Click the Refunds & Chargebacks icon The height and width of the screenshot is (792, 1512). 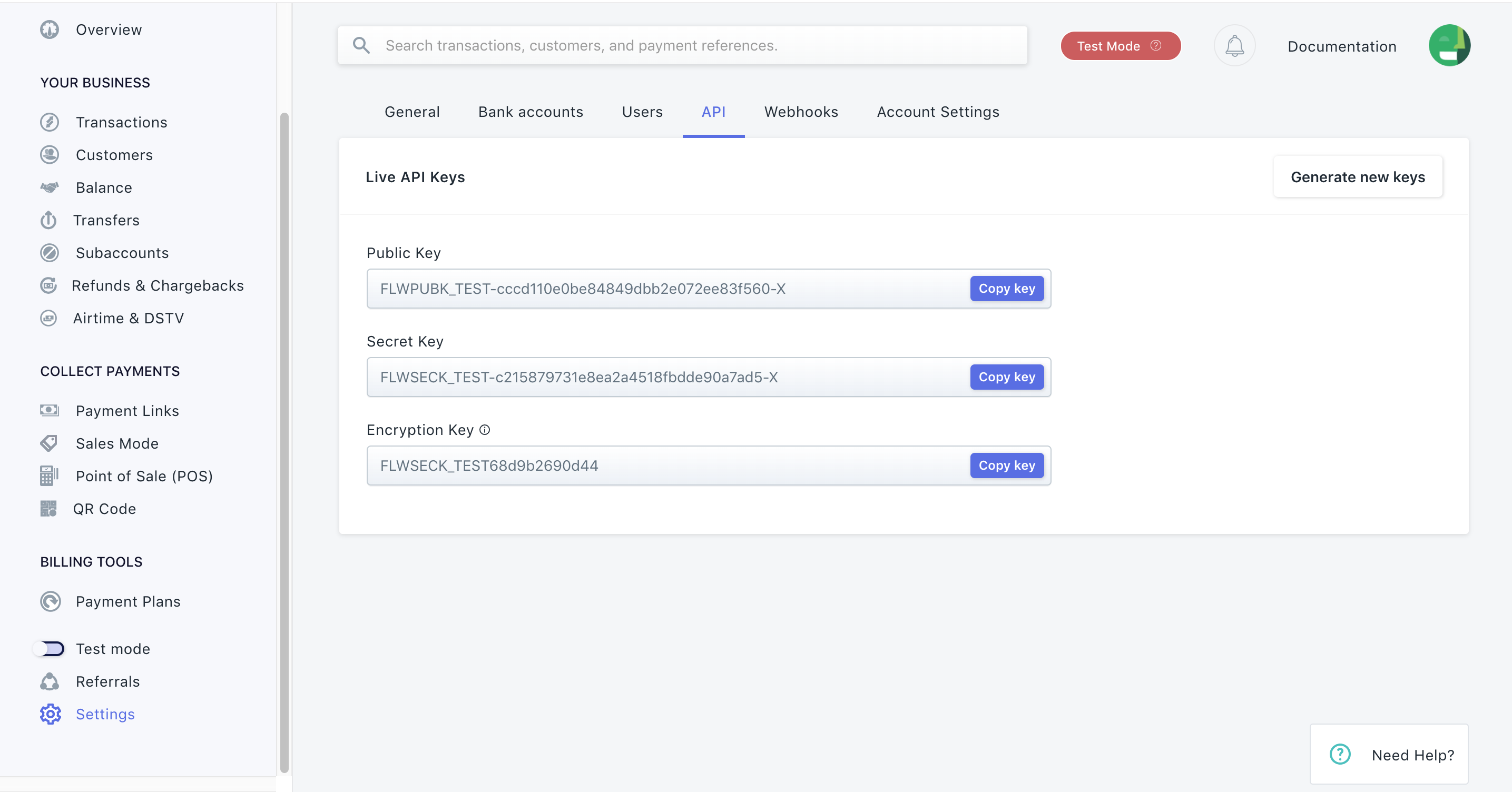tap(48, 286)
